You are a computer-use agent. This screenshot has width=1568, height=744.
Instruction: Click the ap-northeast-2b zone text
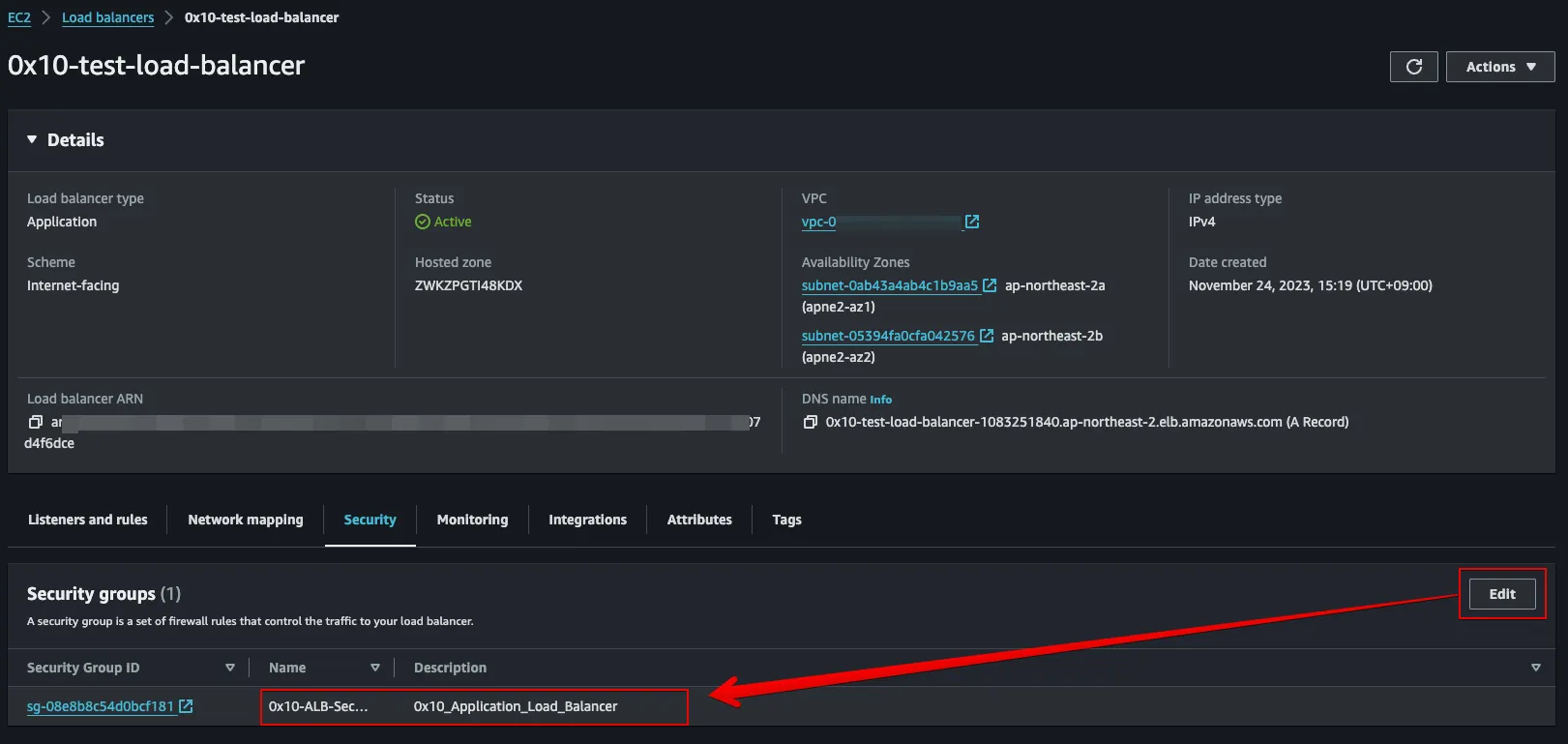click(x=1051, y=336)
